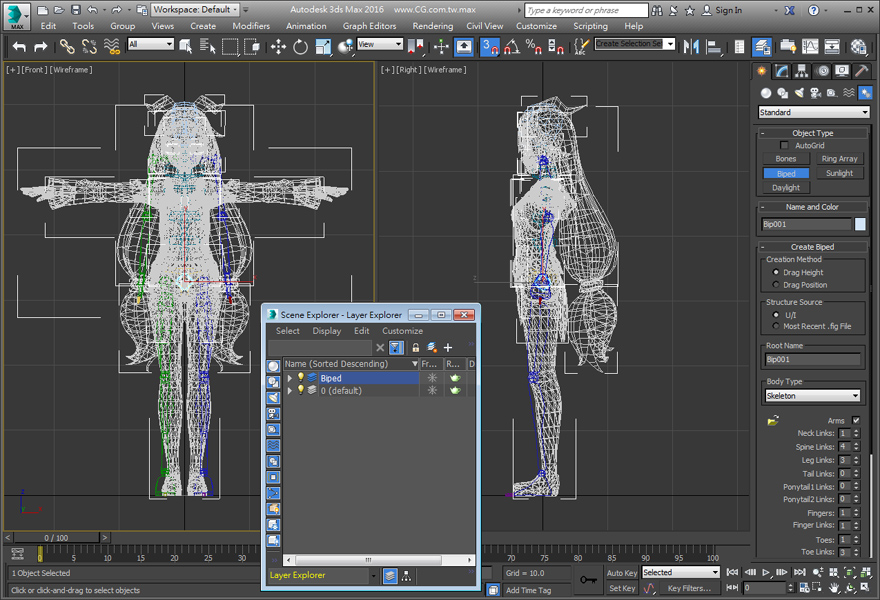Click the Undo arrow in main toolbar
Screen dimensions: 880x600
click(x=19, y=47)
